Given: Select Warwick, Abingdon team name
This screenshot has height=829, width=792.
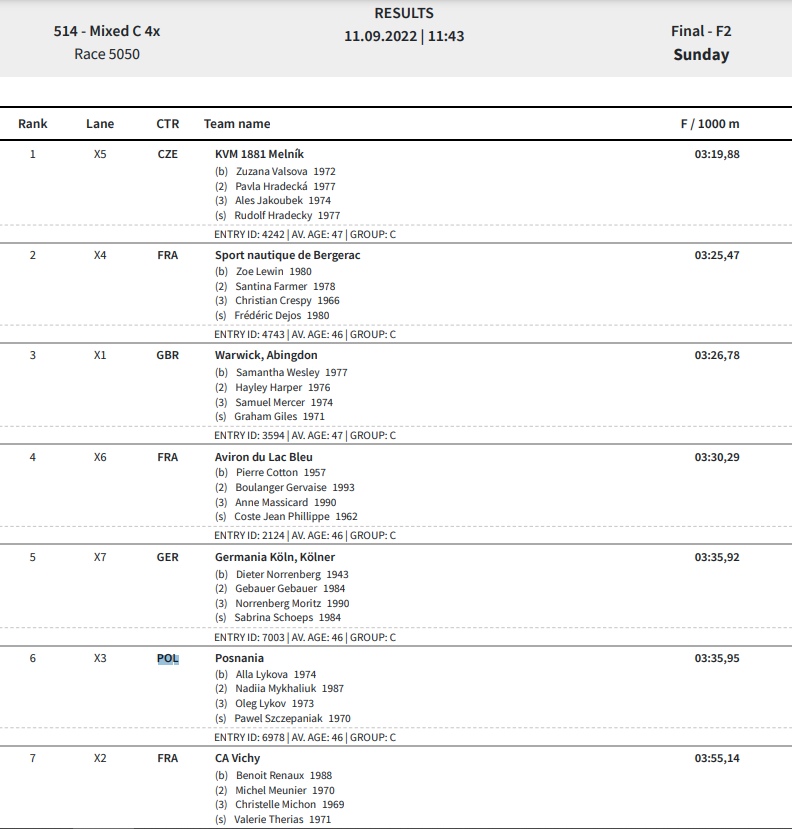Looking at the screenshot, I should (x=266, y=355).
